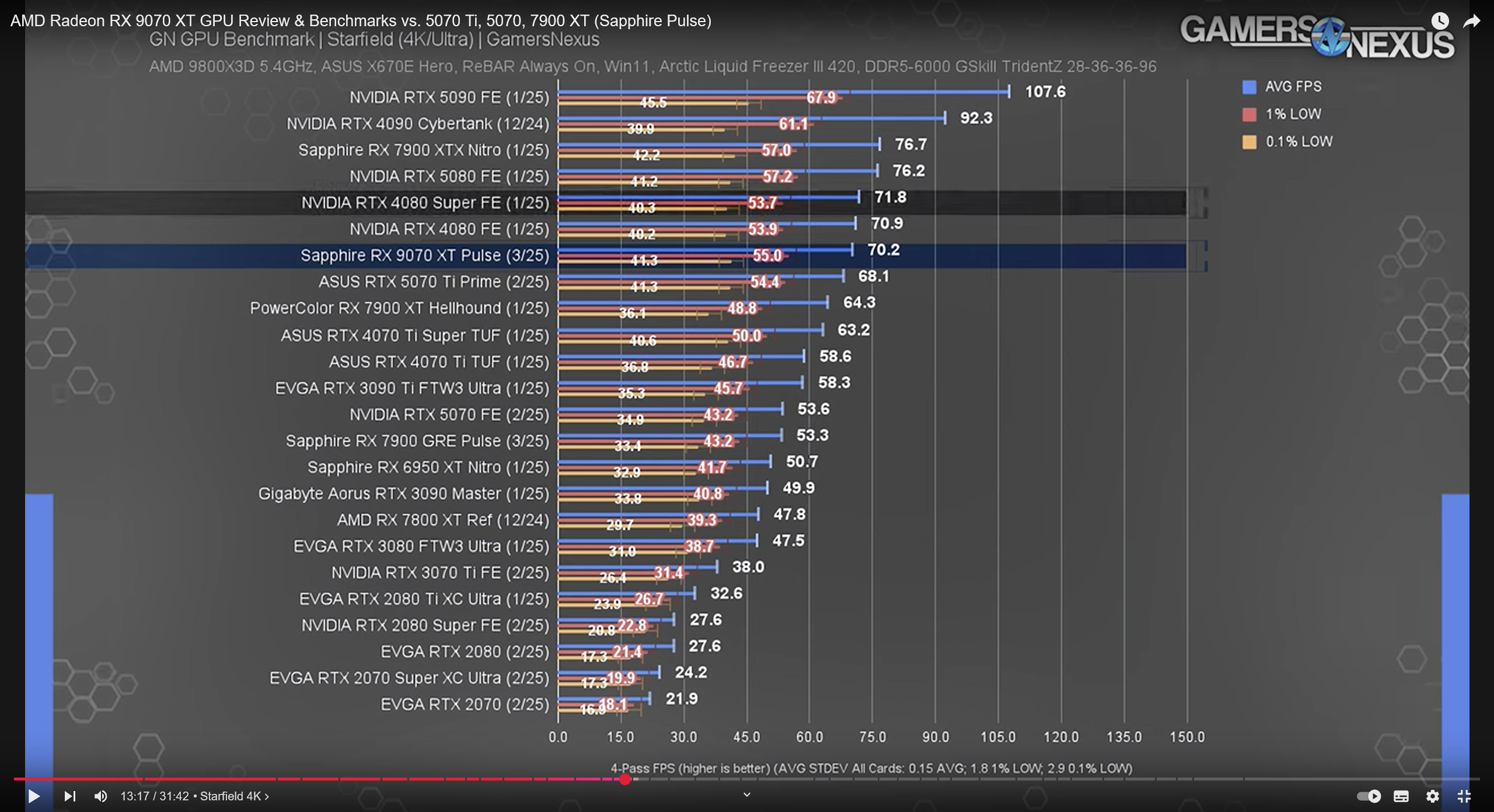Click the Share arrow icon
Screen dimensions: 1494x812
(1472, 22)
